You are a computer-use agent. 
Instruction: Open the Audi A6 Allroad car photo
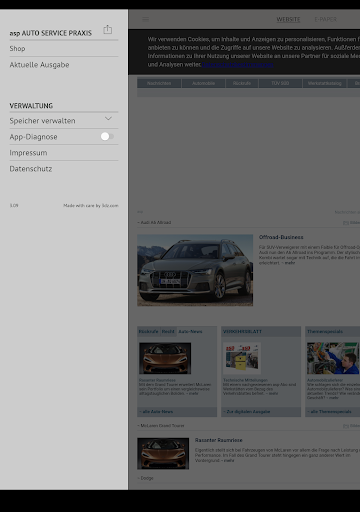point(195,270)
